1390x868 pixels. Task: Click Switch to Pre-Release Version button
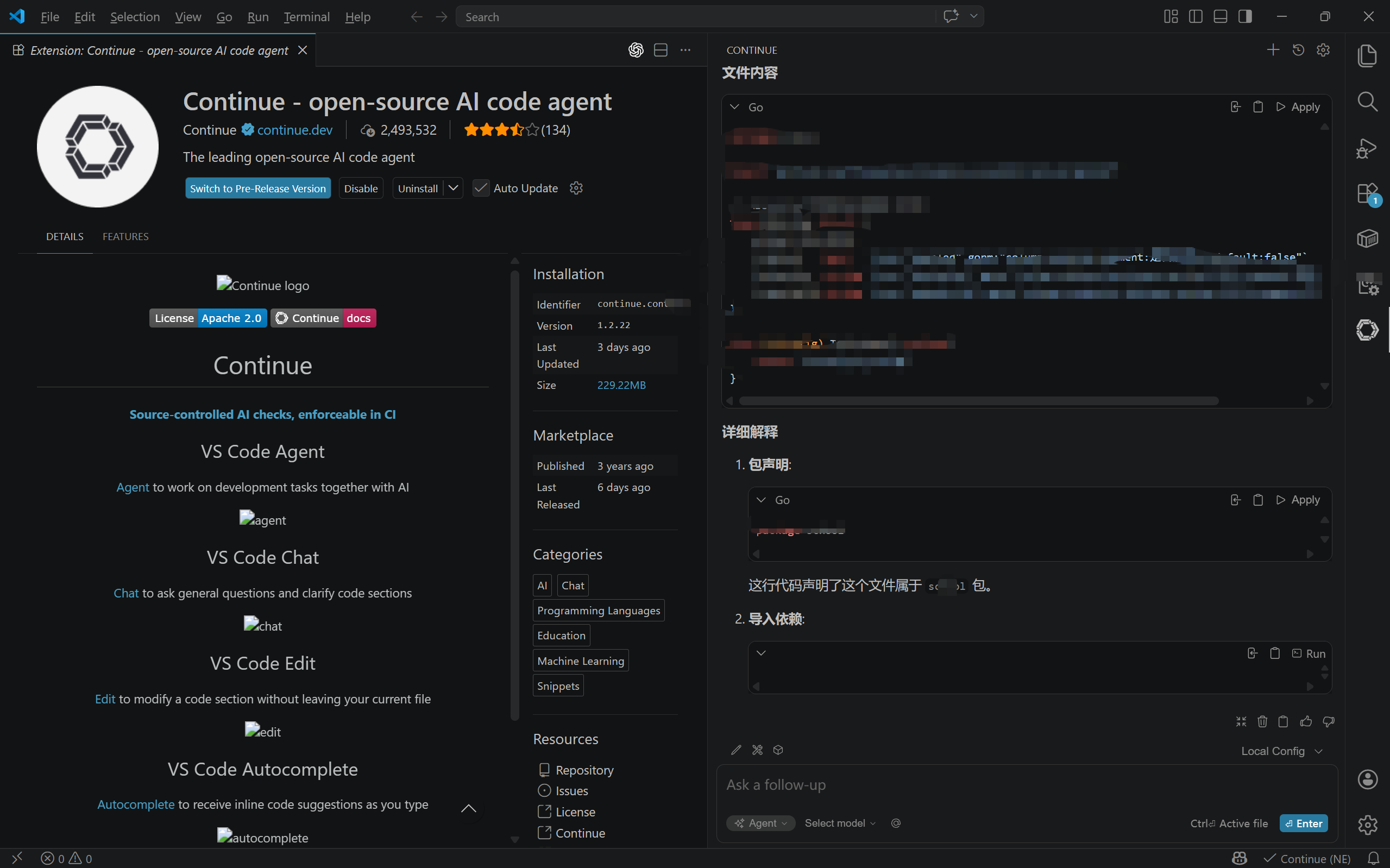coord(257,188)
